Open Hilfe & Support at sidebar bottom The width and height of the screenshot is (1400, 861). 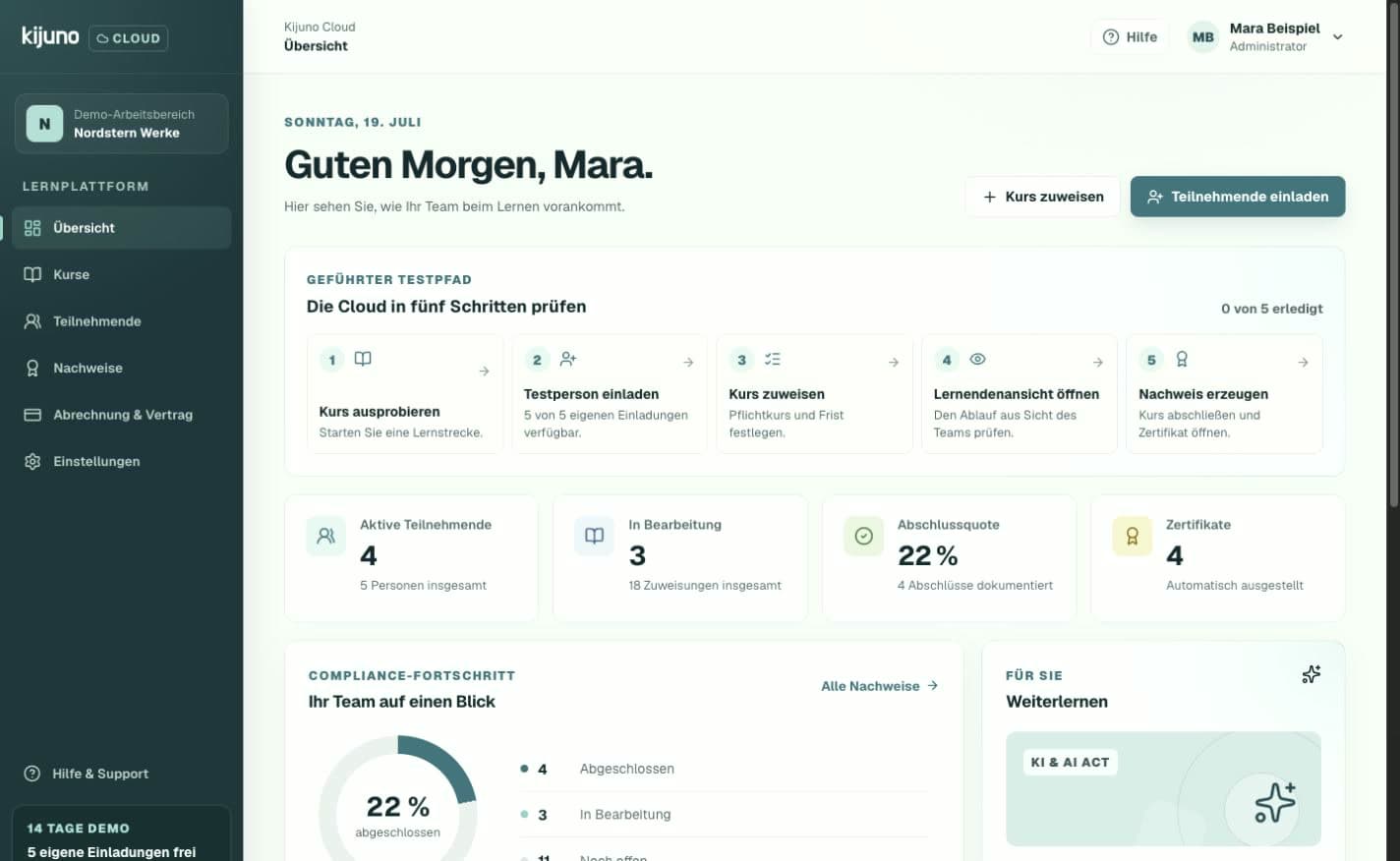[121, 774]
